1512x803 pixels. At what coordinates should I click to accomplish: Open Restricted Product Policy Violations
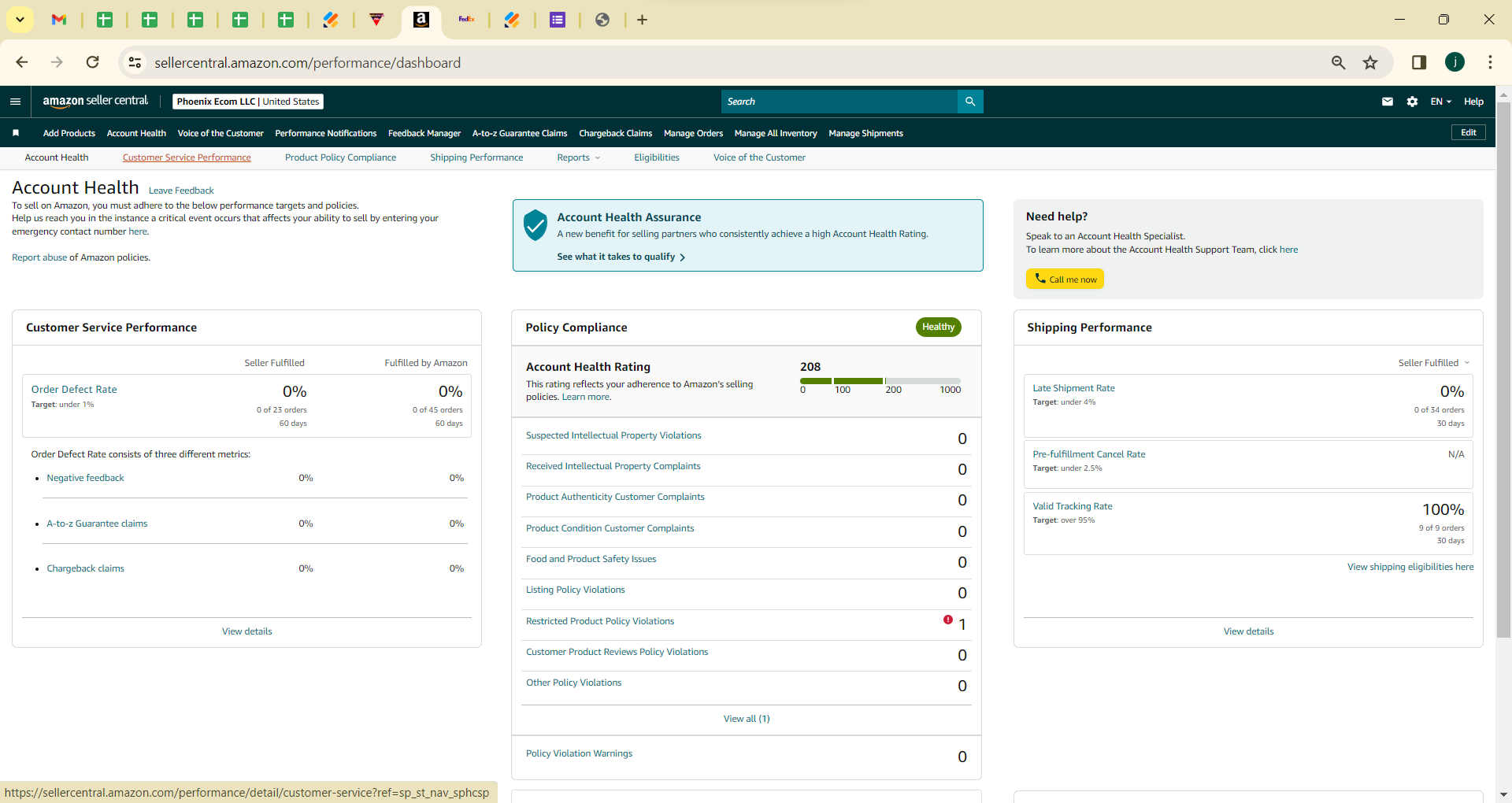(600, 621)
